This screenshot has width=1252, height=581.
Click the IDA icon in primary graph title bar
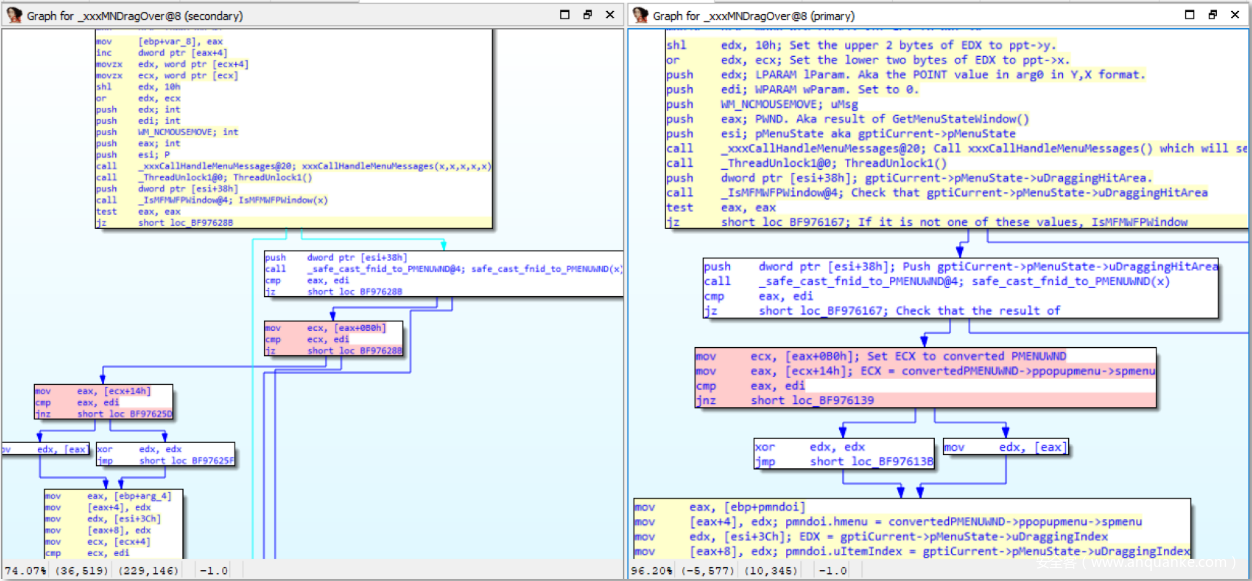tap(640, 15)
